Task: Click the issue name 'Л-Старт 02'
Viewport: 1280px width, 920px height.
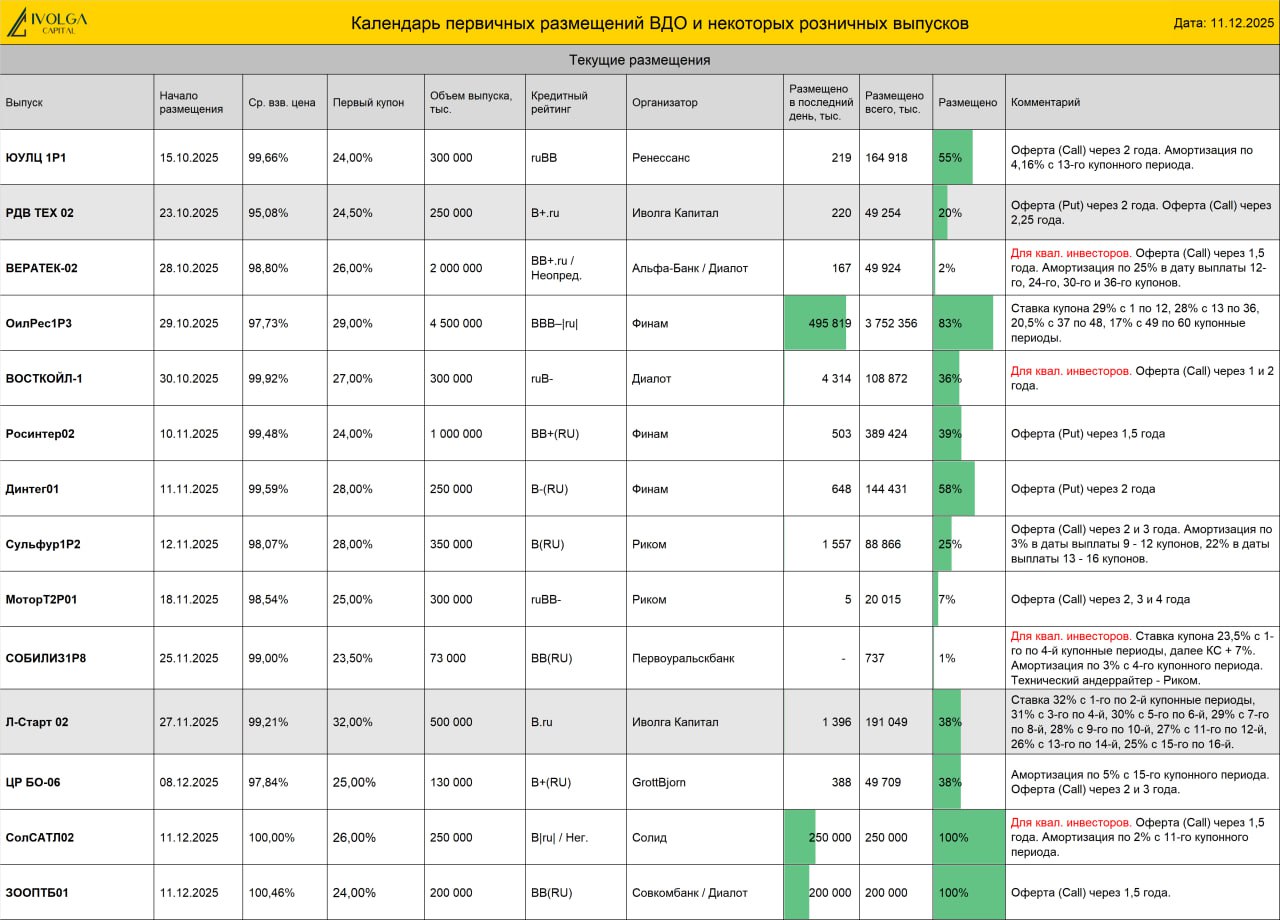Action: coord(36,722)
